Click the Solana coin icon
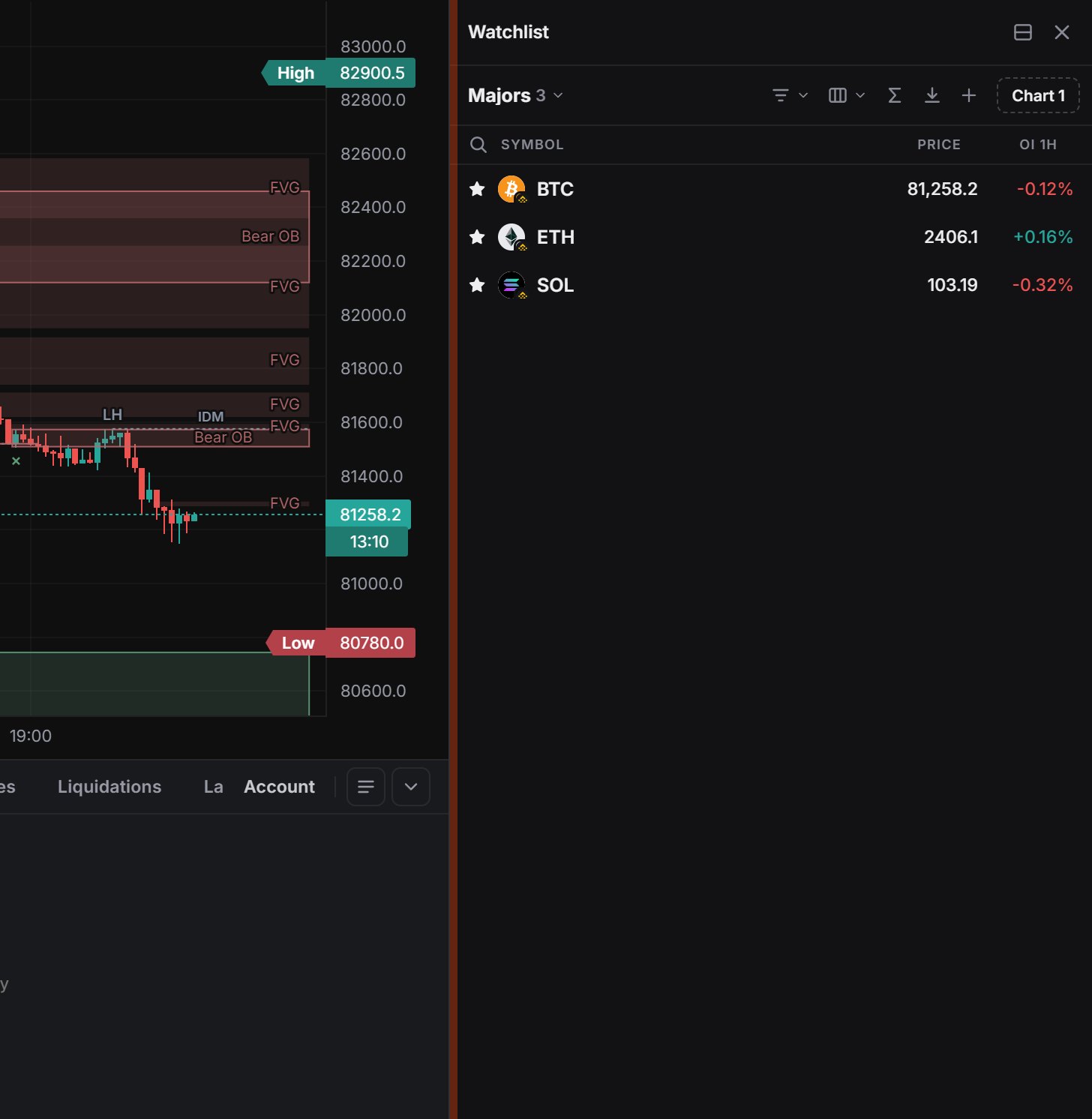The height and width of the screenshot is (1119, 1092). tap(512, 285)
